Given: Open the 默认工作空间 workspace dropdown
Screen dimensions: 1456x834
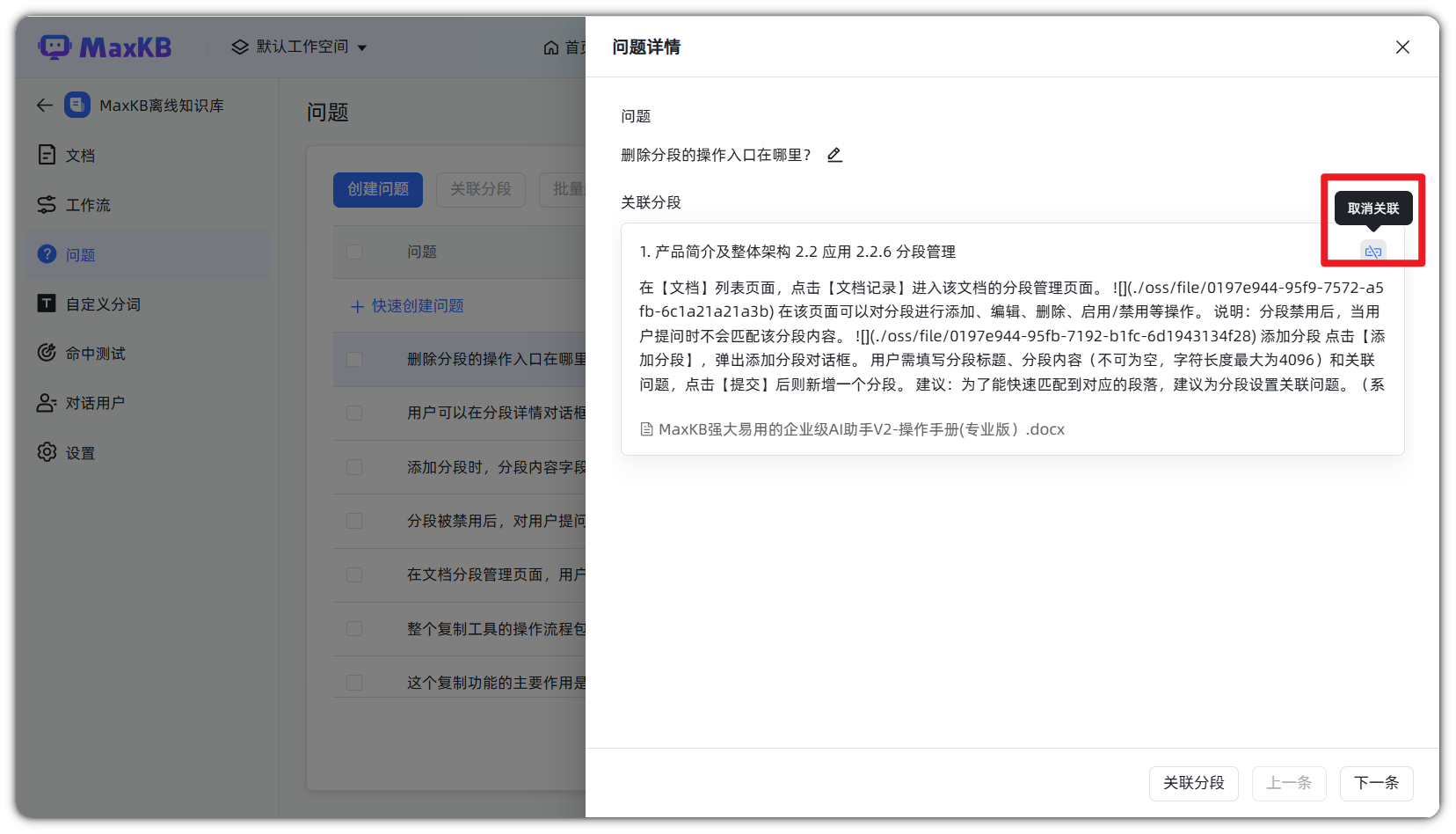Looking at the screenshot, I should point(299,47).
